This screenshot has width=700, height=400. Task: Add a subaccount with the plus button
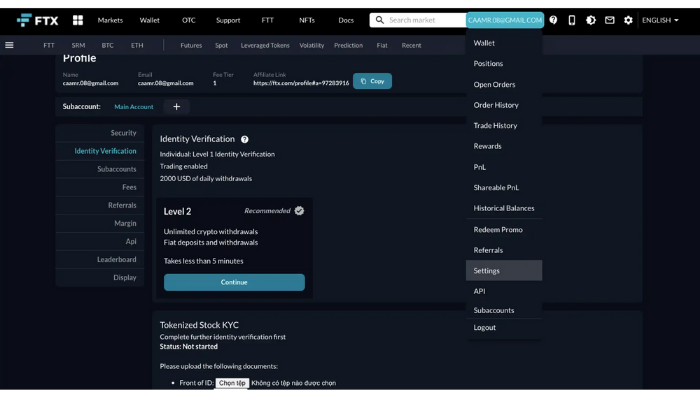click(x=176, y=107)
